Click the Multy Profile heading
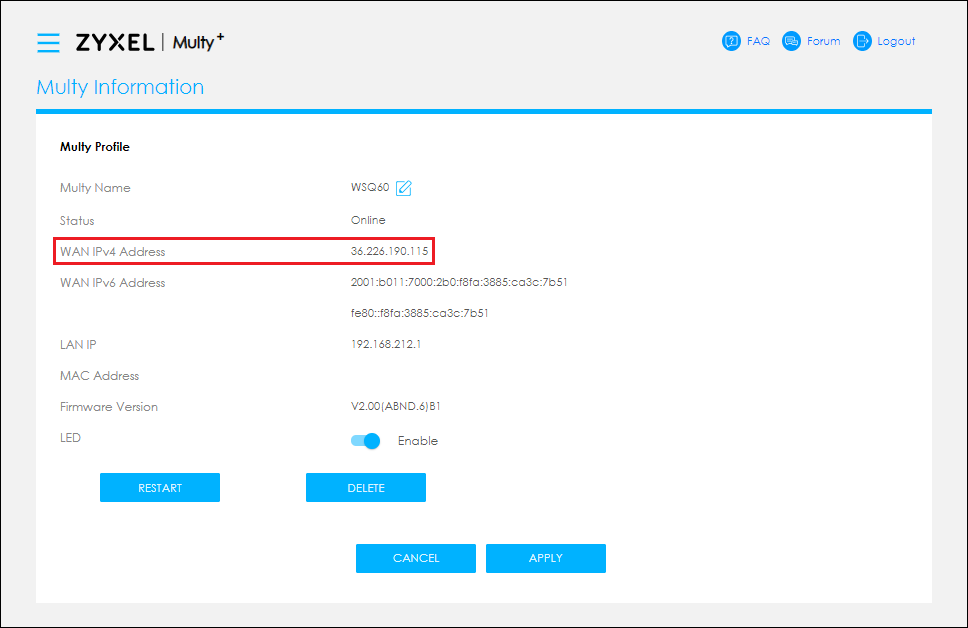This screenshot has width=968, height=628. 94,147
